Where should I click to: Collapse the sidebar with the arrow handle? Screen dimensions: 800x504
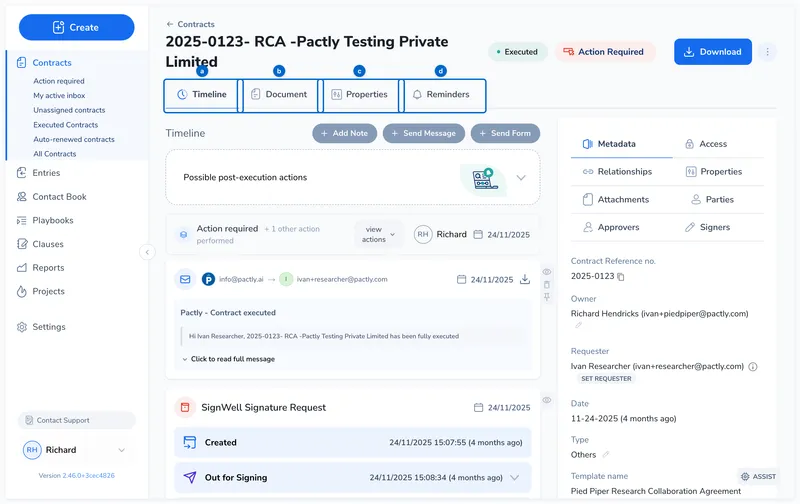[x=147, y=252]
